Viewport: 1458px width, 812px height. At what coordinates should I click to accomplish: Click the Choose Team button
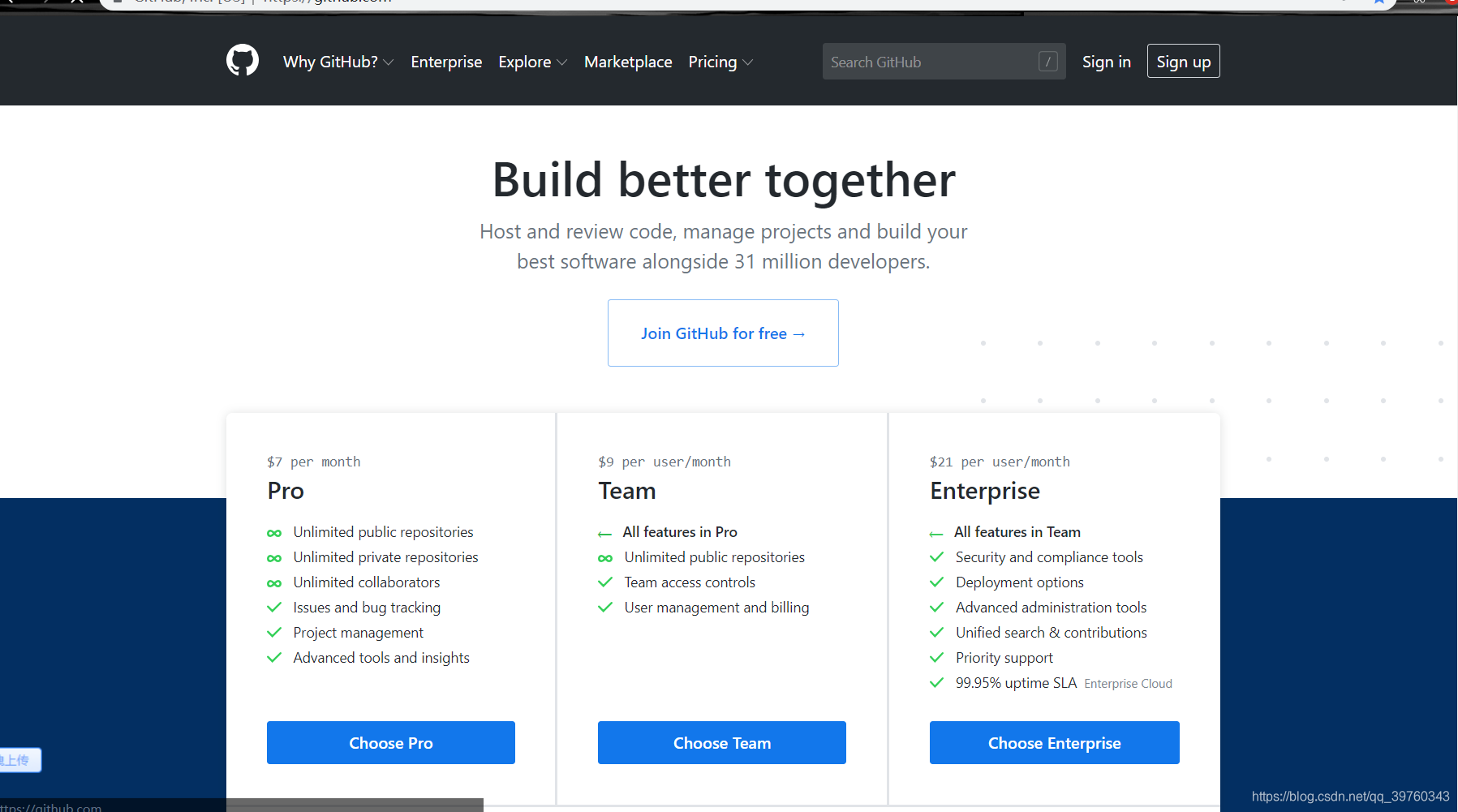[x=722, y=743]
